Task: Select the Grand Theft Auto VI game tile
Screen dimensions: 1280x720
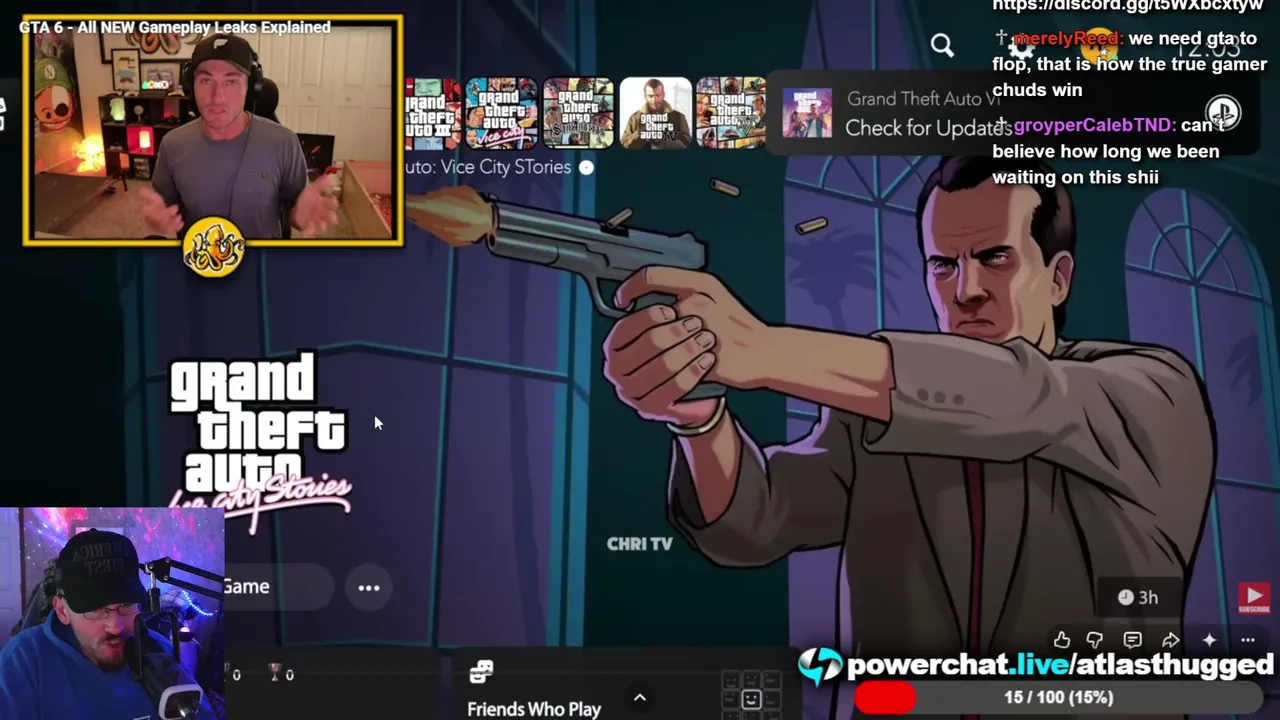Action: [x=807, y=113]
